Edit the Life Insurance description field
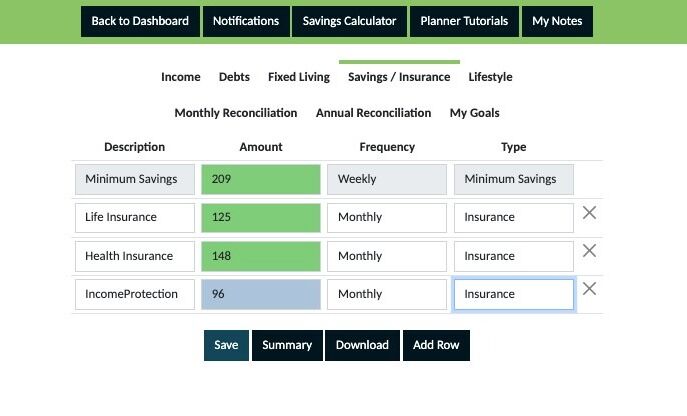The height and width of the screenshot is (416, 687). (x=135, y=218)
